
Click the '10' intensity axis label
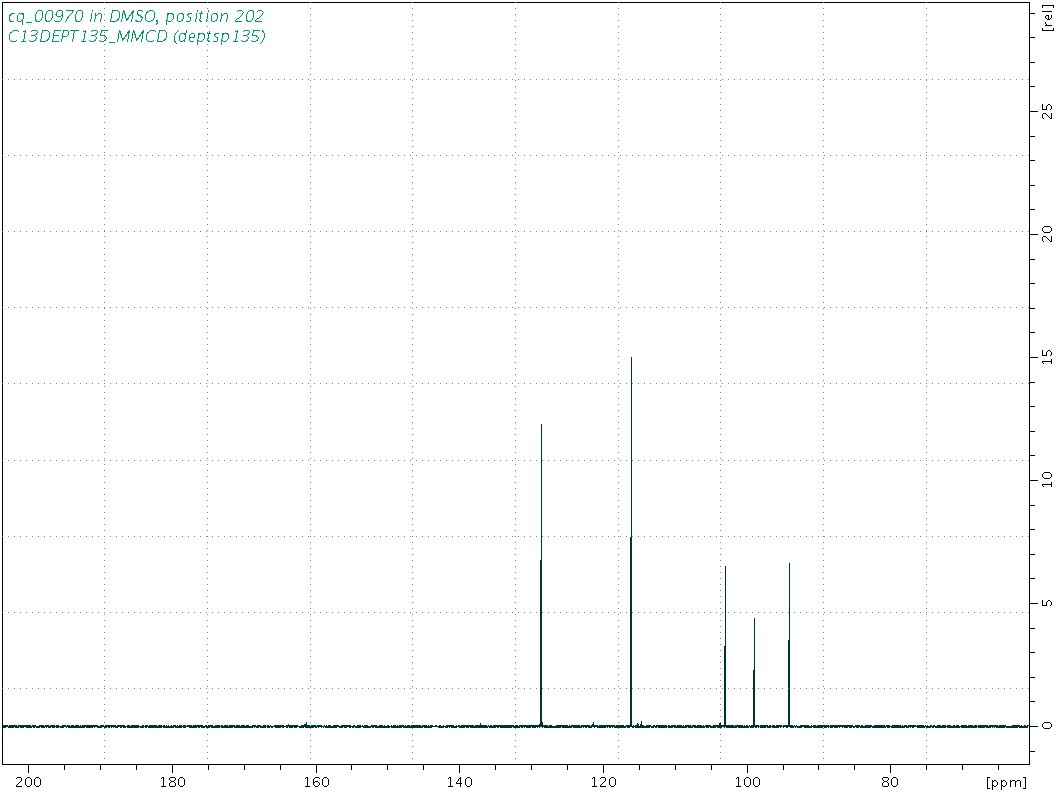point(1047,479)
